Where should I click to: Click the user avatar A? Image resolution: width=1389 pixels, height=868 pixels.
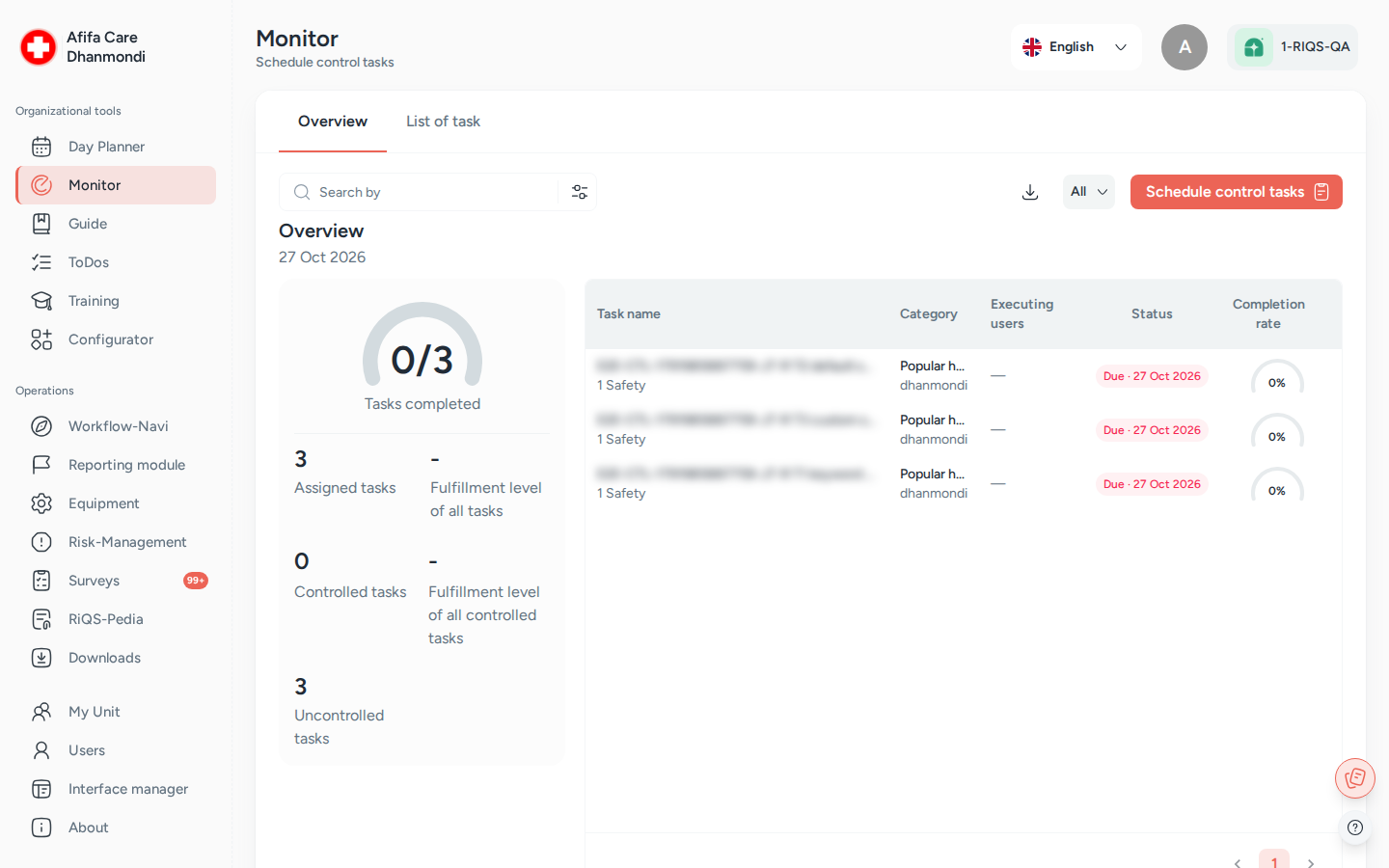pyautogui.click(x=1185, y=47)
